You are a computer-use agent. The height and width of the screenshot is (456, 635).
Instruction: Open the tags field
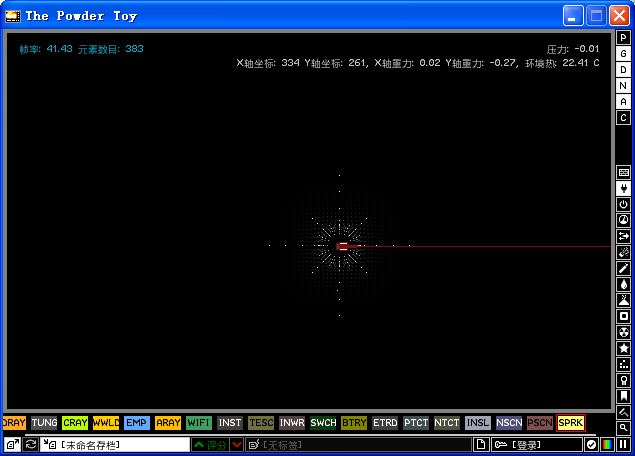359,445
